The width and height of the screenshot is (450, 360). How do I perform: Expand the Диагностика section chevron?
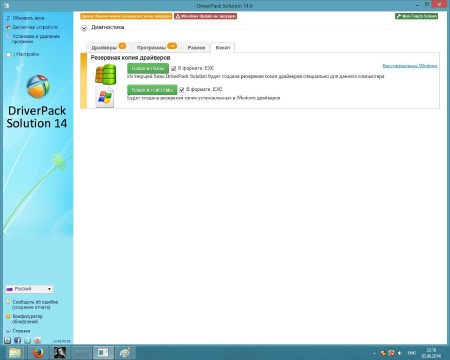coord(84,28)
